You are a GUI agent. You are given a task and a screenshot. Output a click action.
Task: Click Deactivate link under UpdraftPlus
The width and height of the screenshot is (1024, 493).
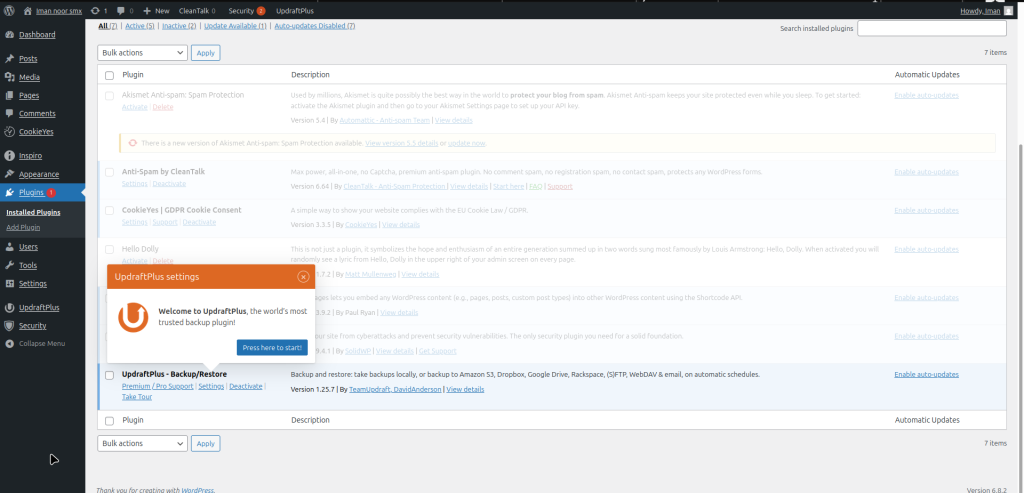click(245, 386)
